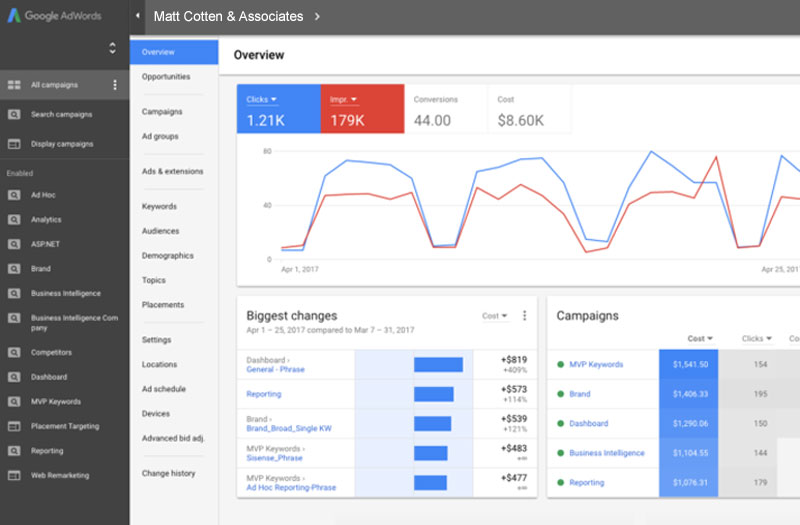This screenshot has width=800, height=525.
Task: Select Display campaigns in sidebar
Action: pos(64,144)
